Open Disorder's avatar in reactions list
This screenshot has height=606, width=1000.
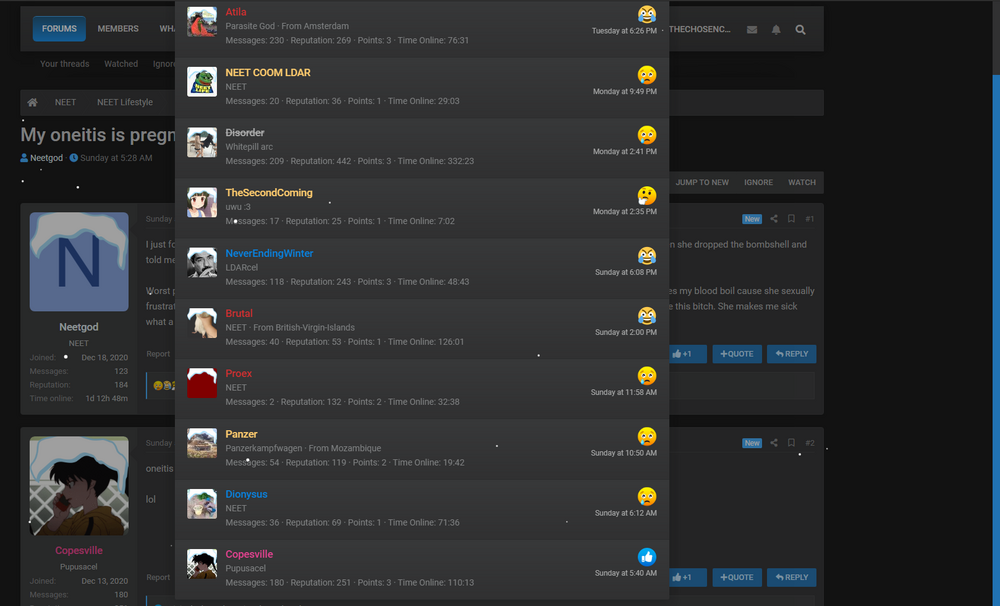pyautogui.click(x=202, y=142)
